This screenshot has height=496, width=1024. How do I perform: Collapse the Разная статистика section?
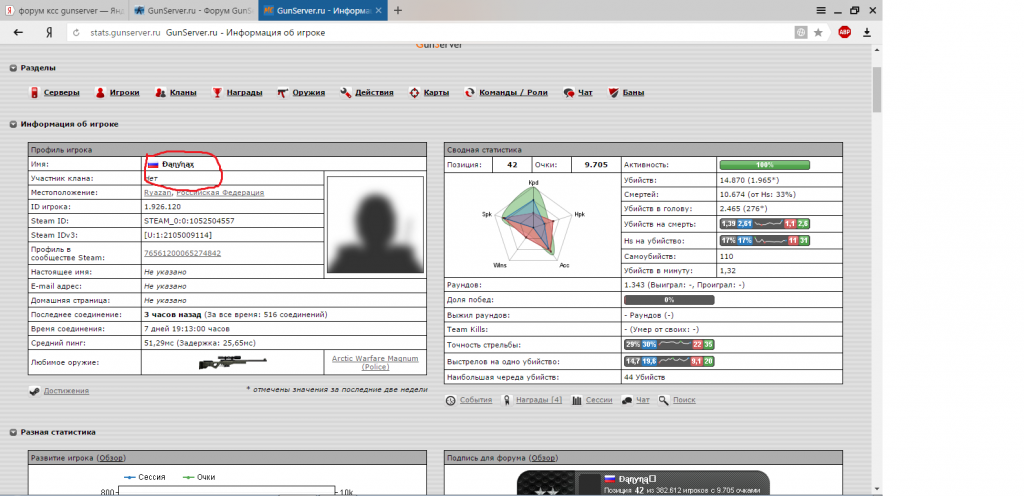(13, 432)
